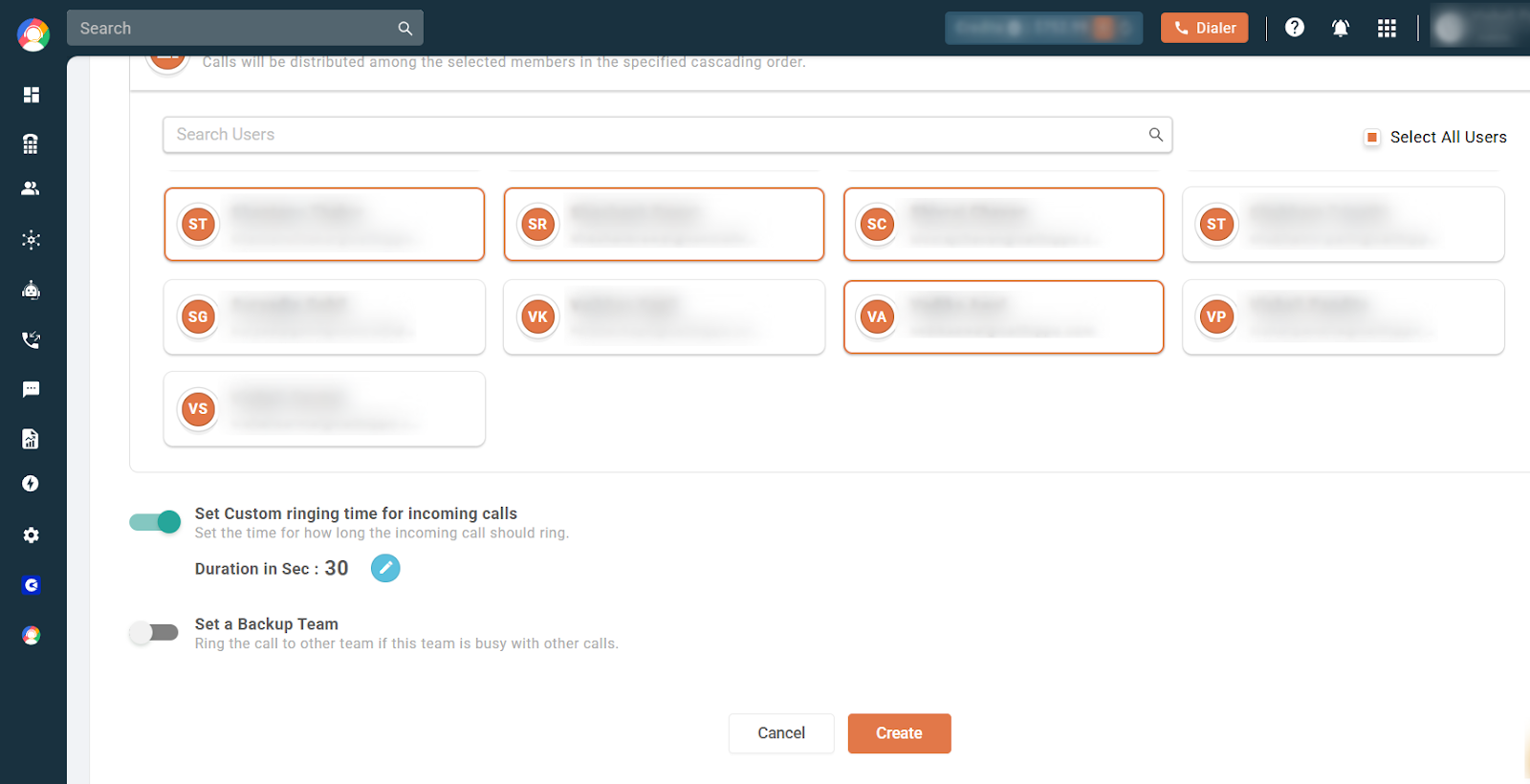1530x784 pixels.
Task: Open the dial pad building icon in sidebar
Action: click(x=32, y=144)
